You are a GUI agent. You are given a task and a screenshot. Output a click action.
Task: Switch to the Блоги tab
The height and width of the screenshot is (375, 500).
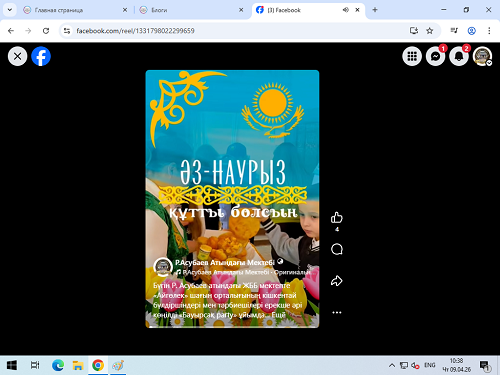159,10
